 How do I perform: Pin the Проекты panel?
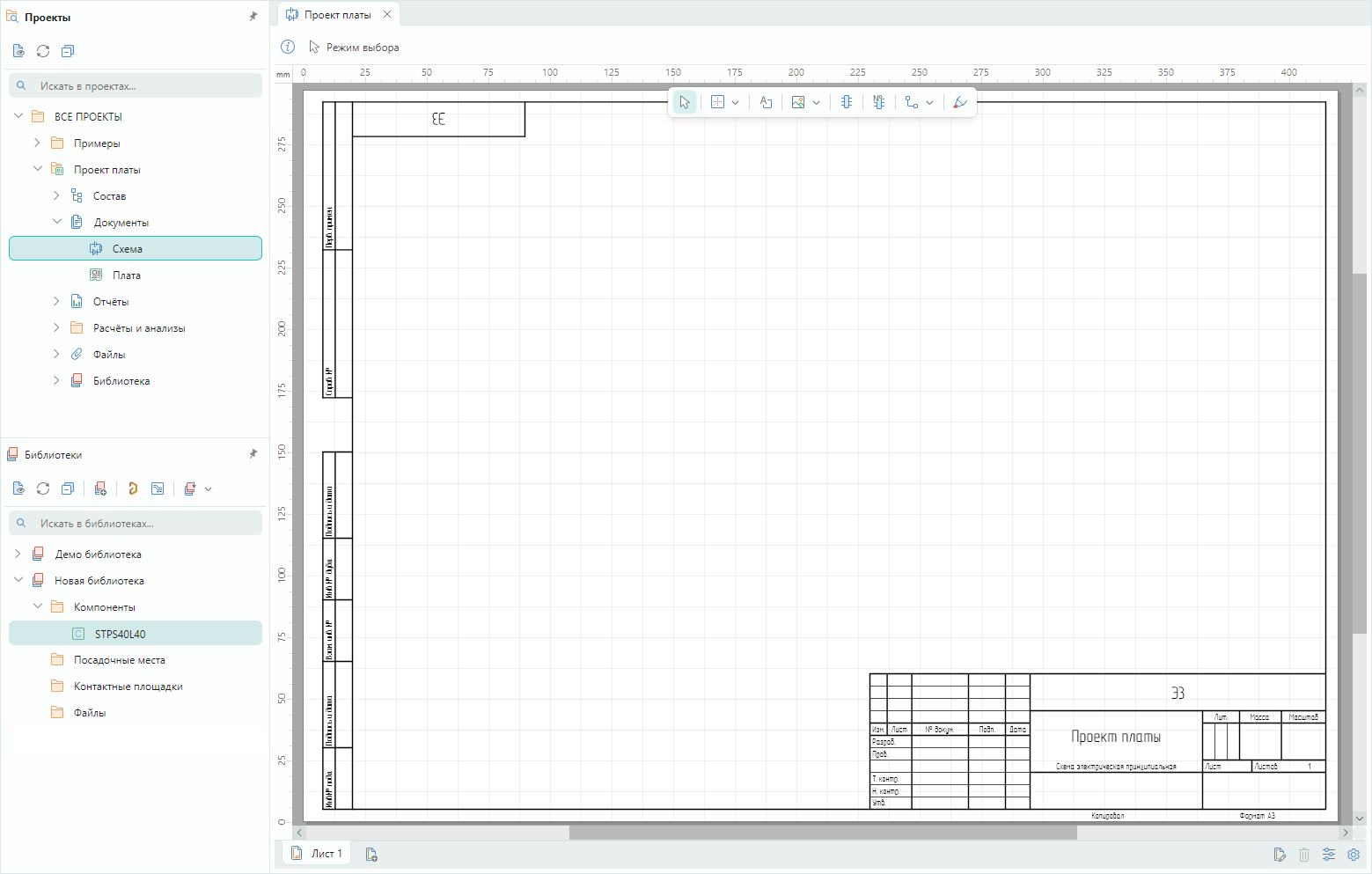[x=253, y=17]
